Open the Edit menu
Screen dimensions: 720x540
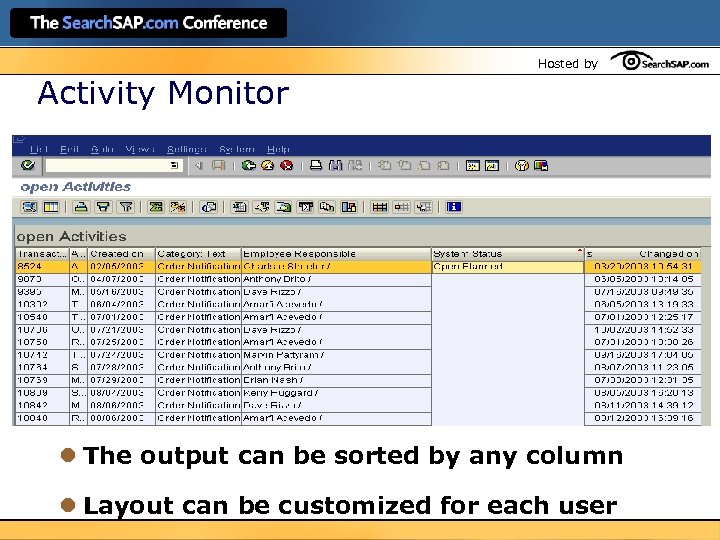click(x=69, y=149)
